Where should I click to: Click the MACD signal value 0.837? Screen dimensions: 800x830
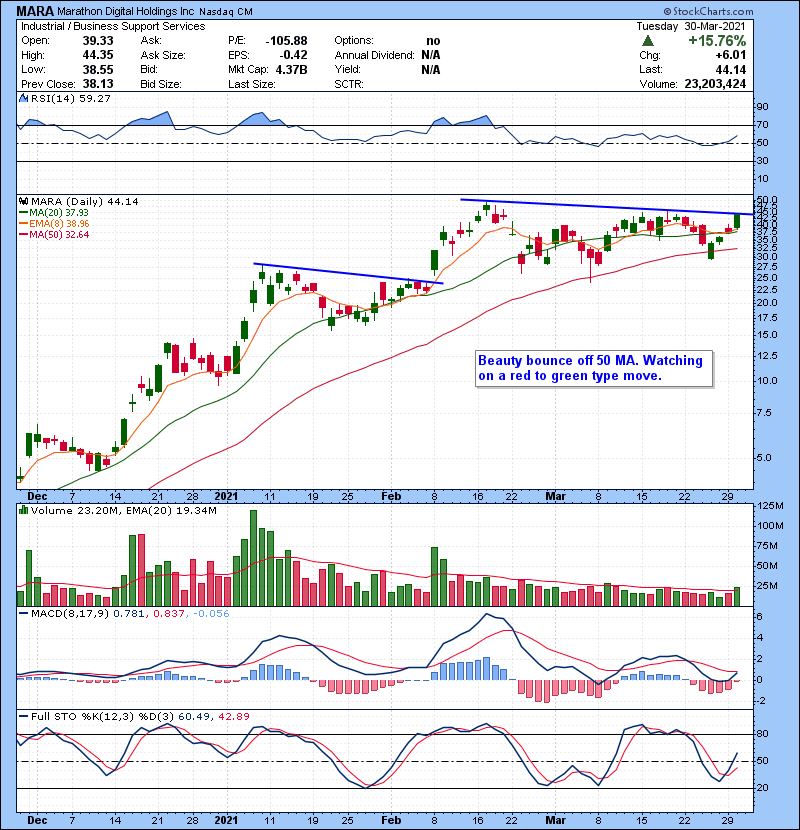168,614
